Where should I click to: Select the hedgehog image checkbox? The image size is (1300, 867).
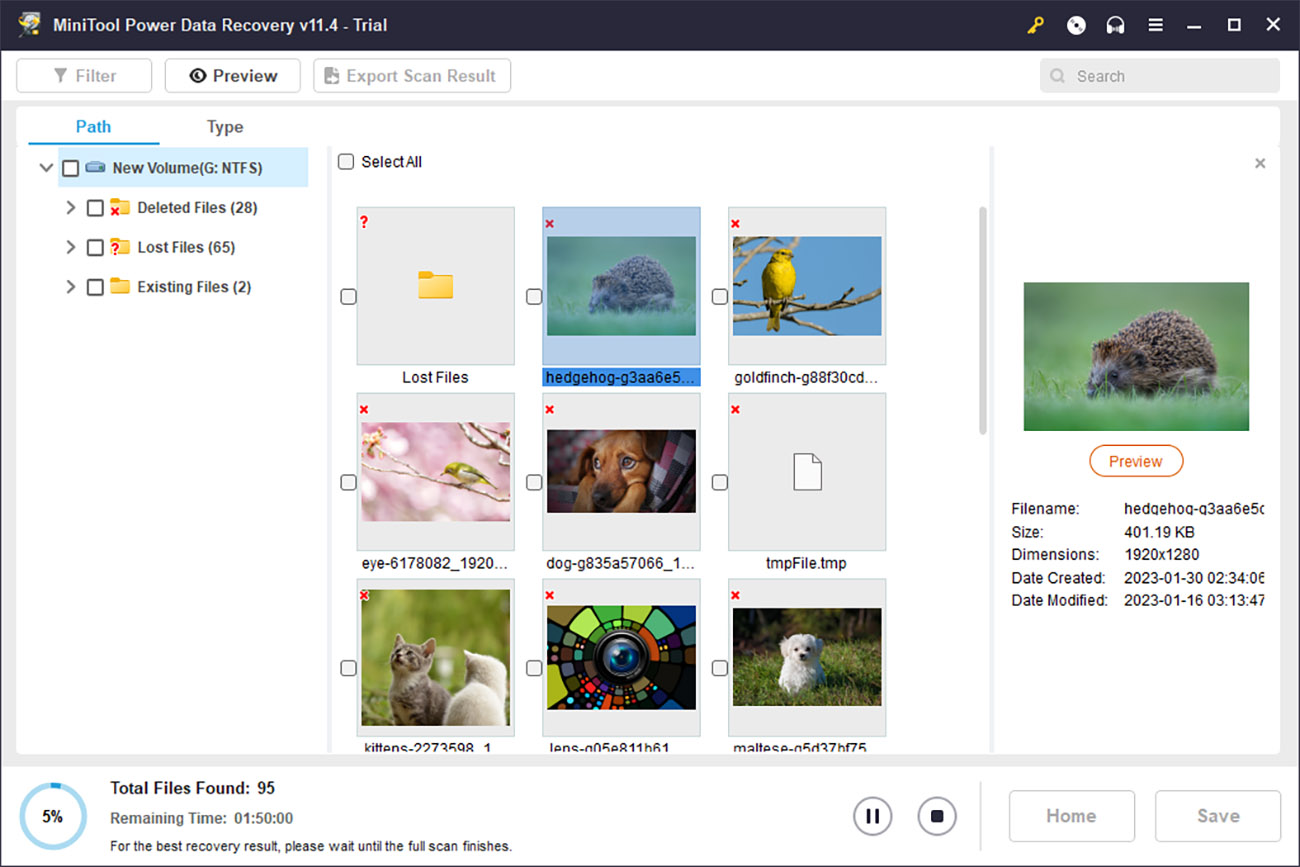click(534, 296)
